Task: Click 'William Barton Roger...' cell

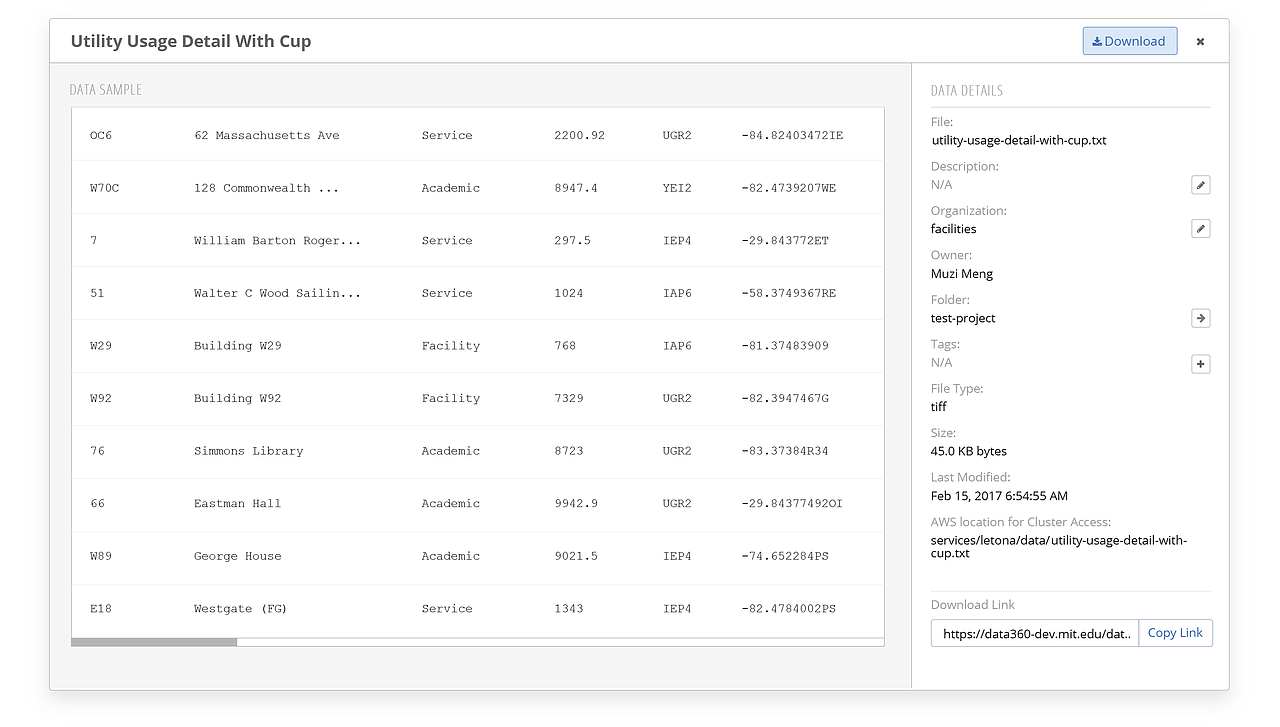Action: (x=277, y=241)
